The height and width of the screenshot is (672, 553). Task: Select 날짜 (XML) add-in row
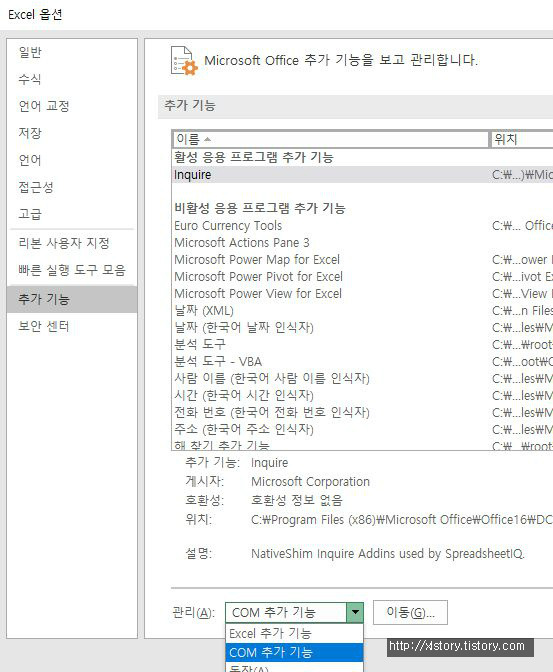coord(362,311)
